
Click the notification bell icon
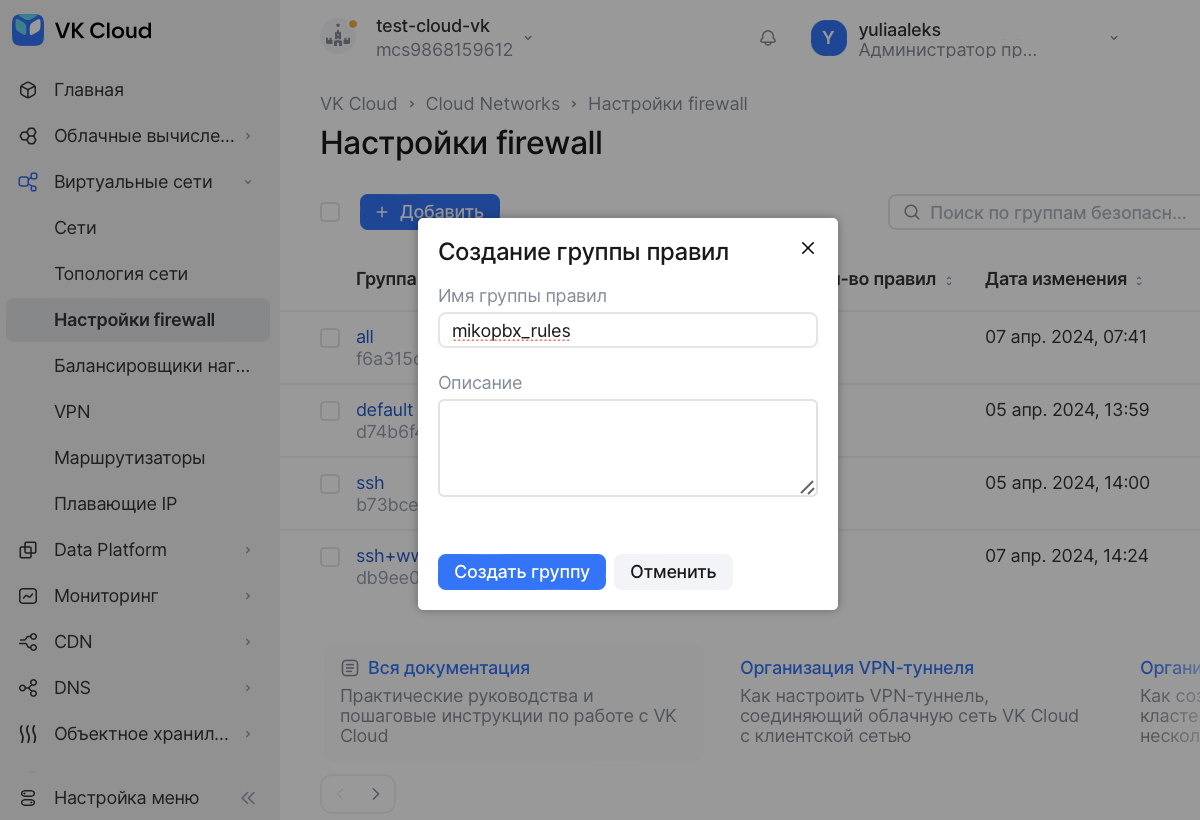click(x=768, y=38)
